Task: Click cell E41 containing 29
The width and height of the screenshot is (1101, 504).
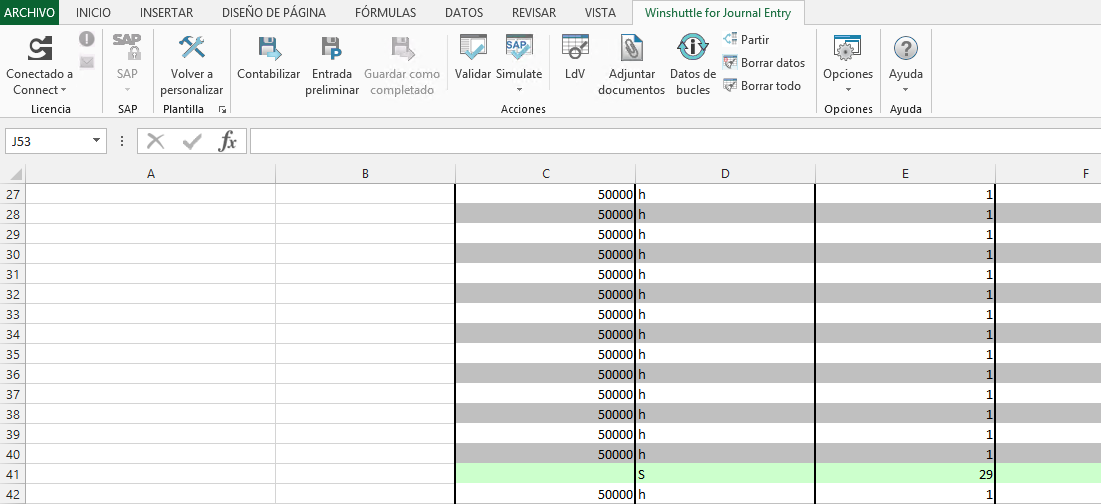Action: click(x=905, y=475)
